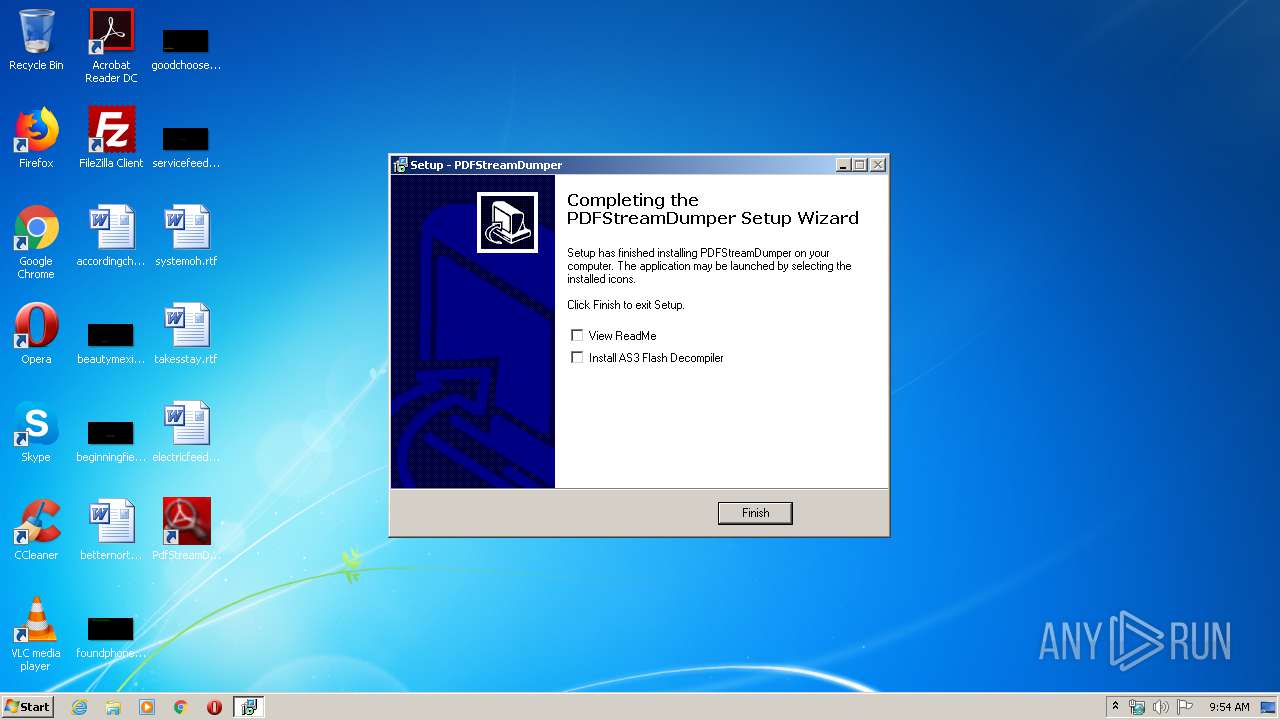Select the takesstay.rtf document
Viewport: 1280px width, 720px height.
(186, 335)
